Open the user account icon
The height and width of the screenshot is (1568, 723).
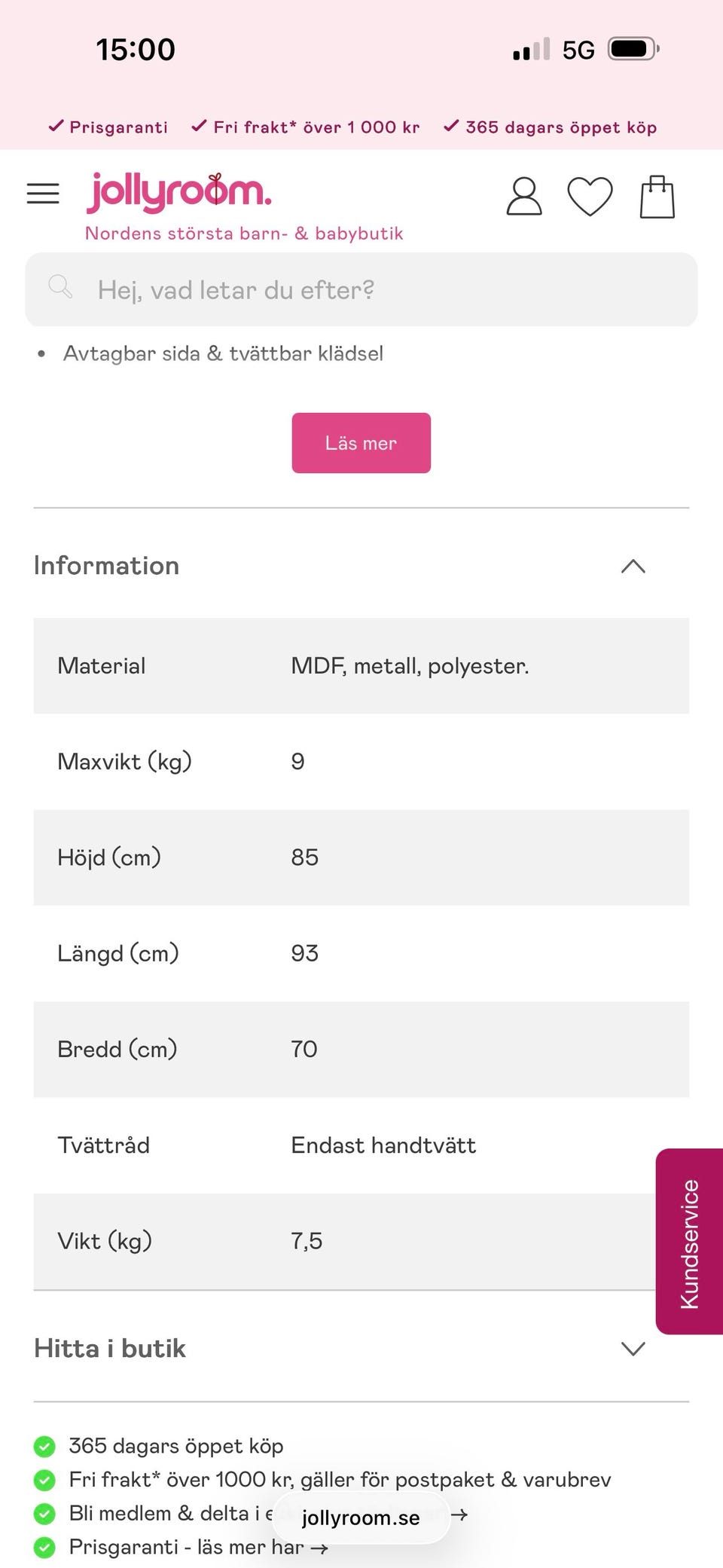coord(524,197)
